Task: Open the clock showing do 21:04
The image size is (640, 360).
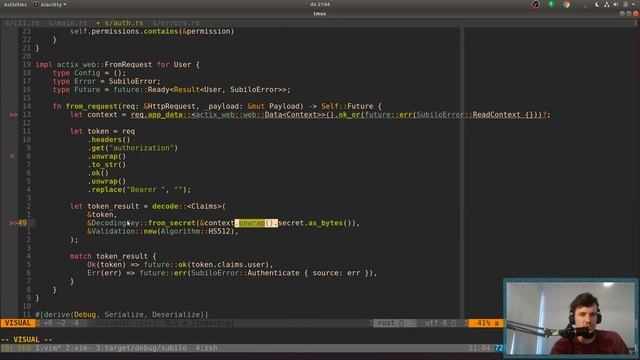Action: click(x=320, y=4)
